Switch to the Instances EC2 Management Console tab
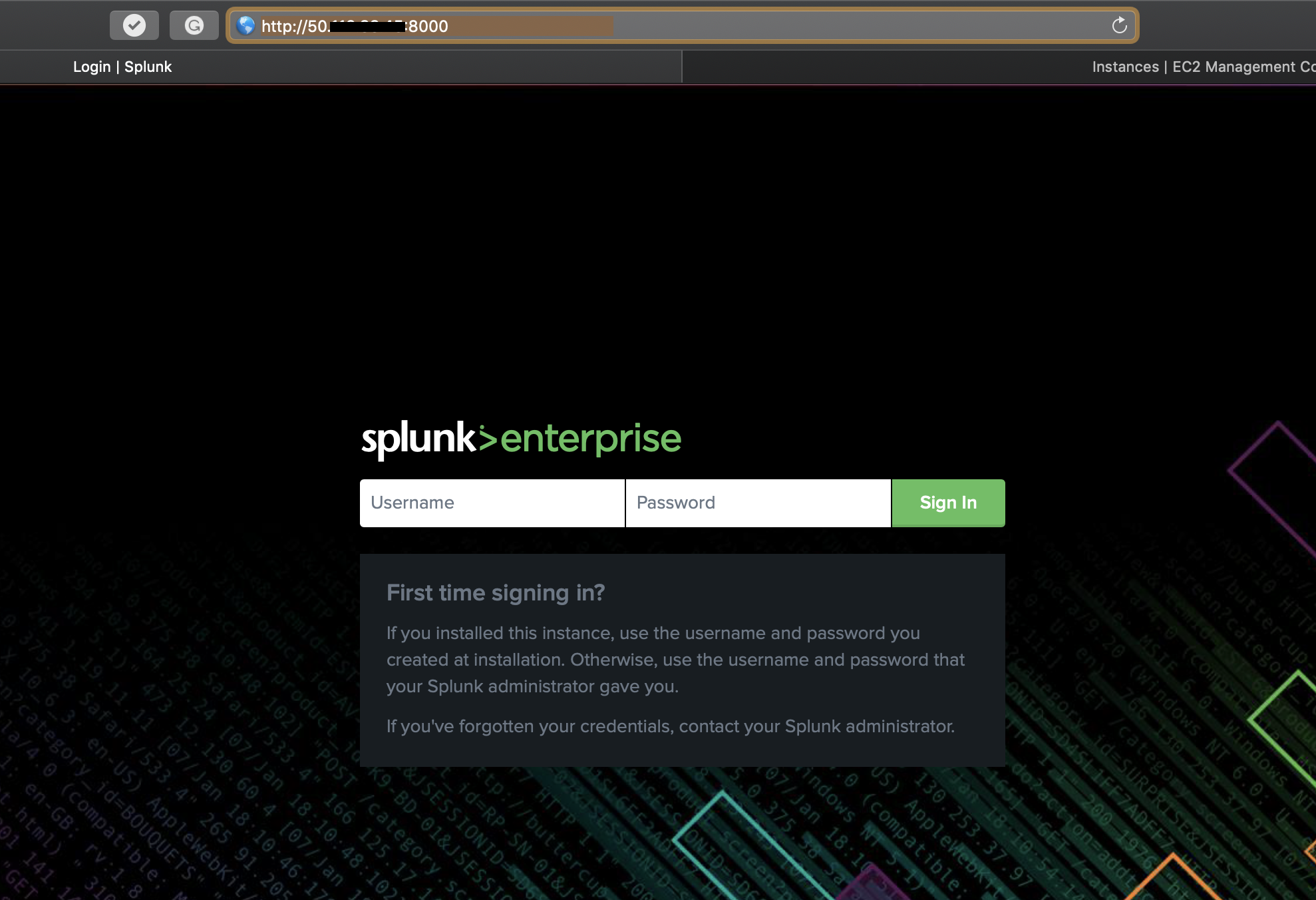1316x900 pixels. (x=1202, y=67)
